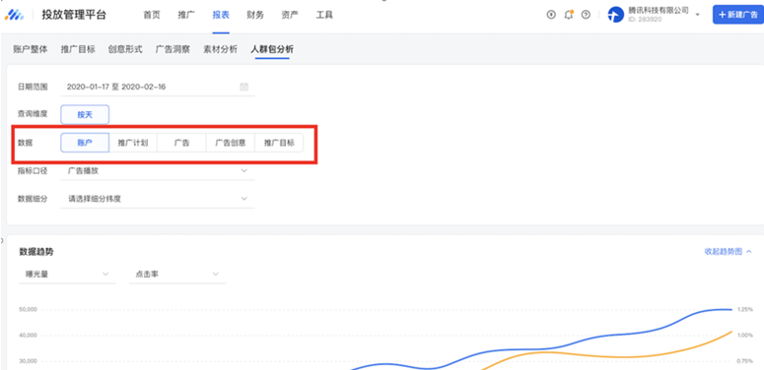Open the calendar icon in date range
764x370 pixels.
coord(244,87)
